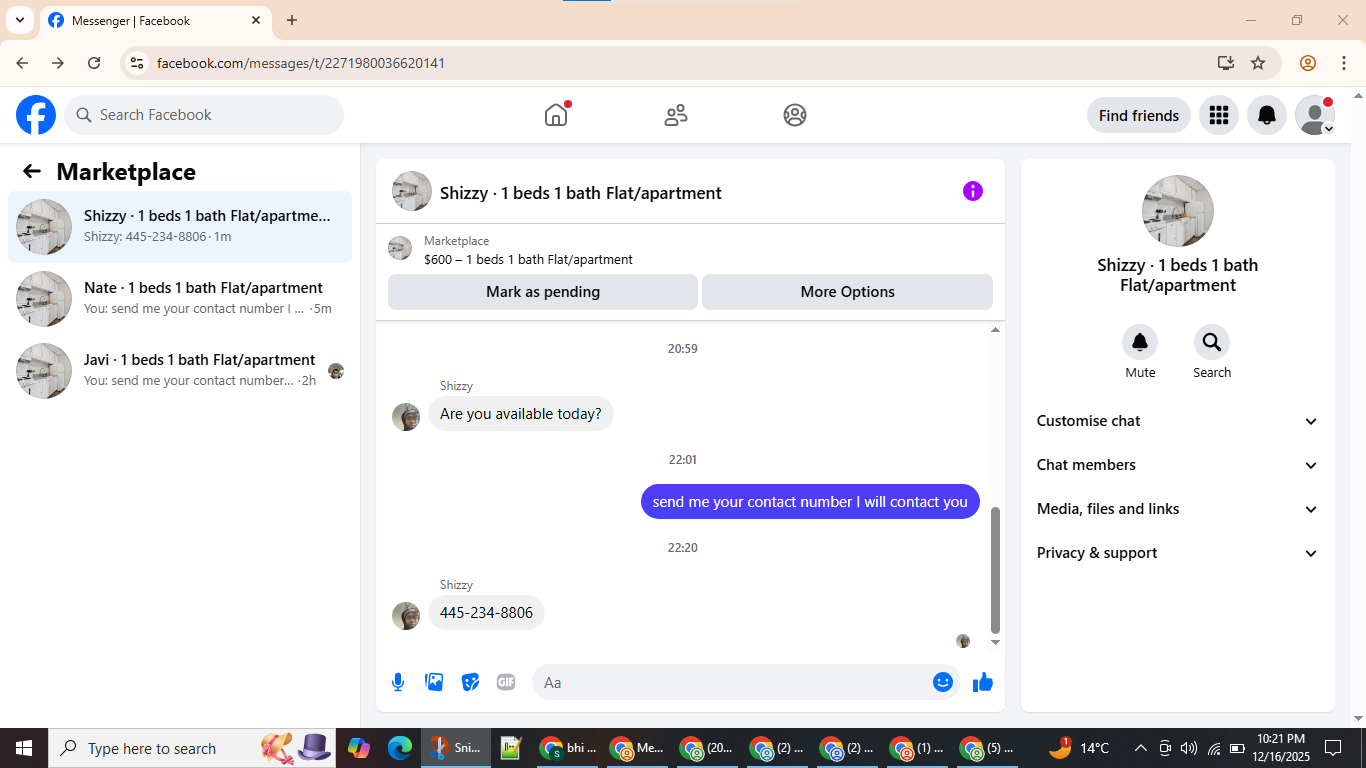1366x768 pixels.
Task: Close the Messenger | Facebook tab
Action: point(256,20)
